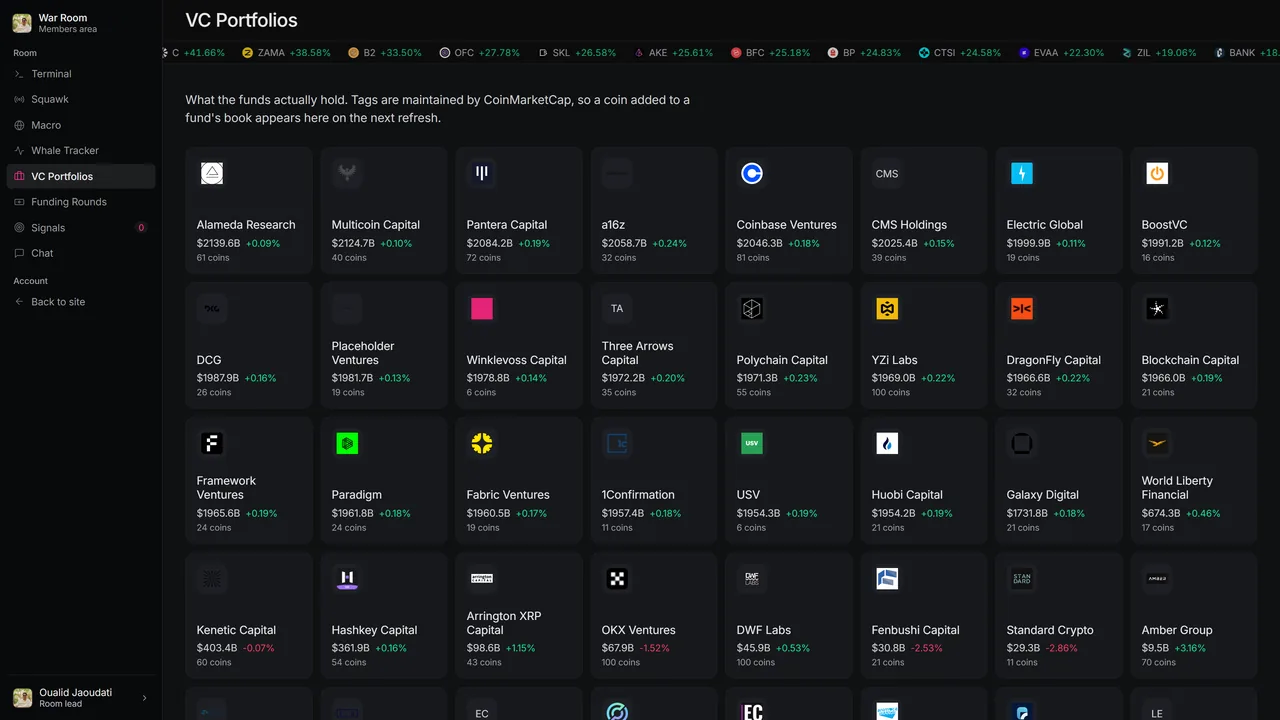Click the Squawk broadcast icon
The width and height of the screenshot is (1280, 720).
[19, 100]
